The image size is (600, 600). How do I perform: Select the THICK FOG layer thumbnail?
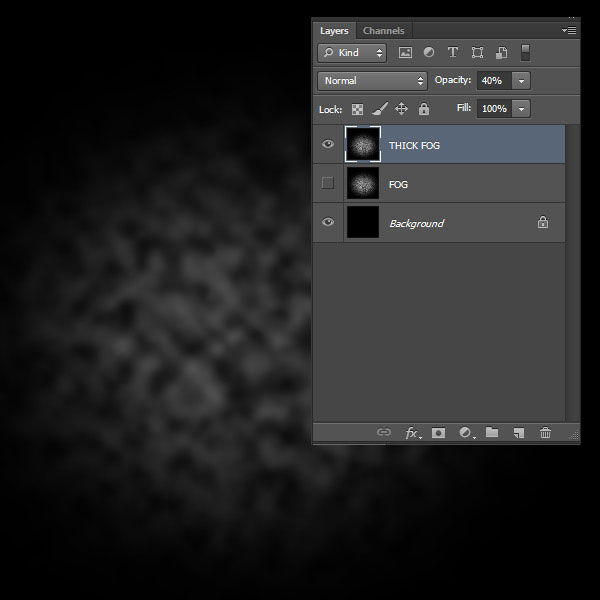[363, 144]
